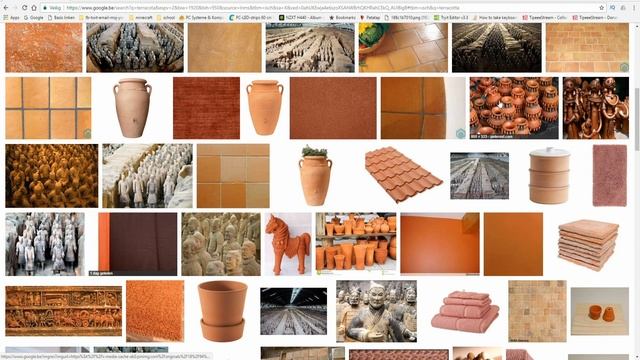Open the close-up terracotta warrior statue image
This screenshot has width=640, height=360.
point(376,311)
